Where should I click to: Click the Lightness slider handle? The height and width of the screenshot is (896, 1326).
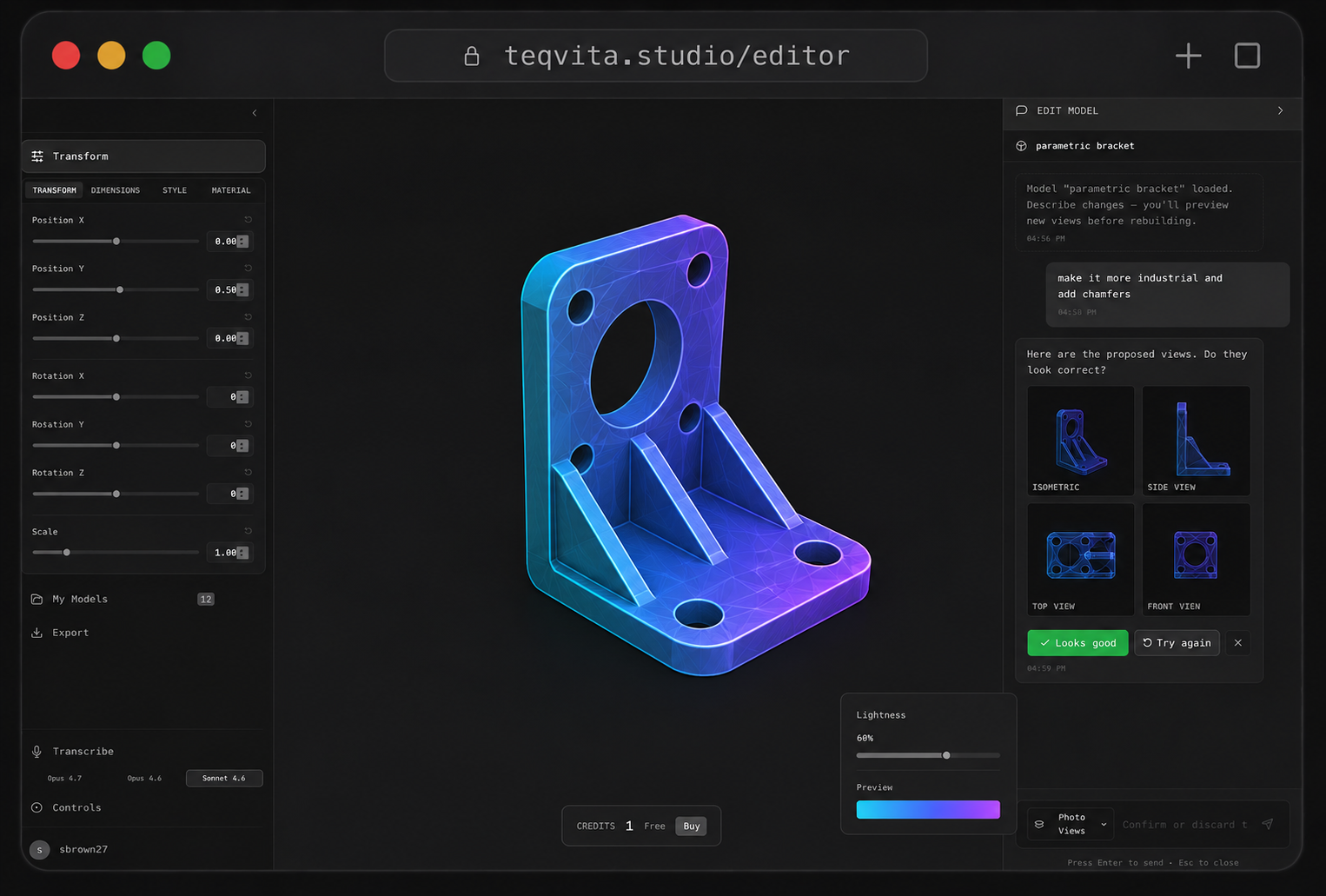point(946,755)
